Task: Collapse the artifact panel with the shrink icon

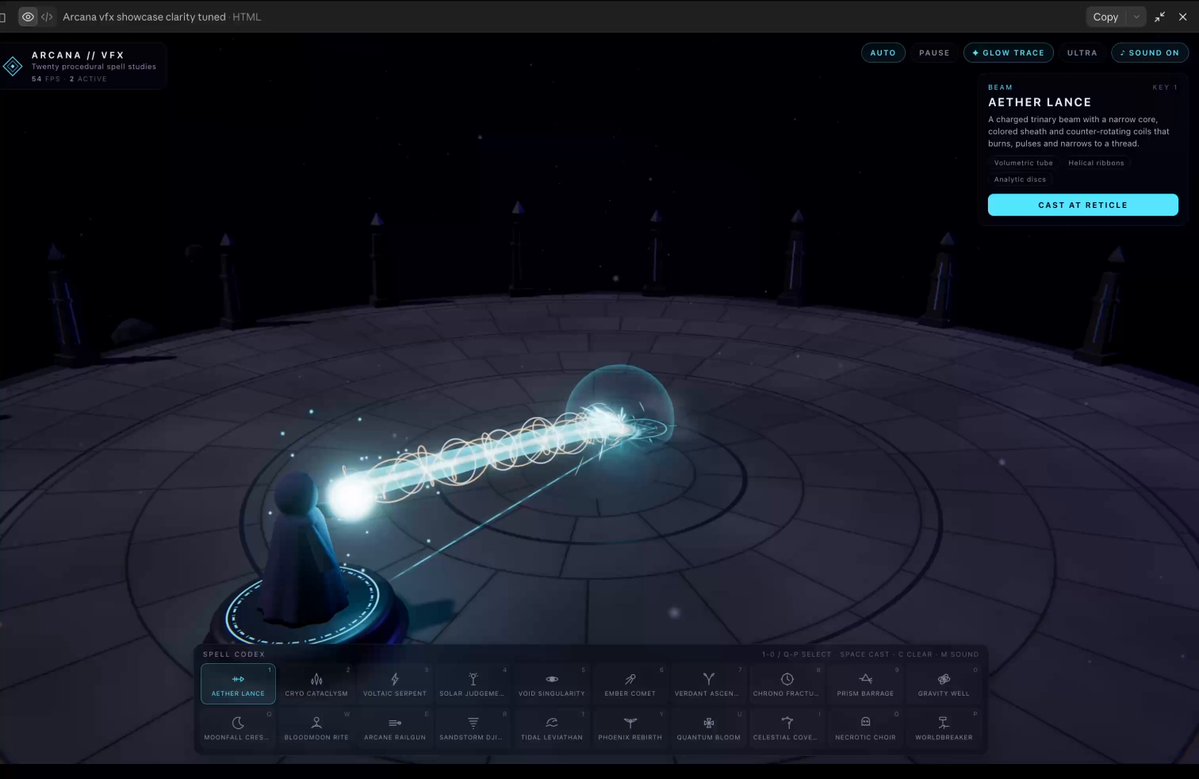Action: point(1159,17)
